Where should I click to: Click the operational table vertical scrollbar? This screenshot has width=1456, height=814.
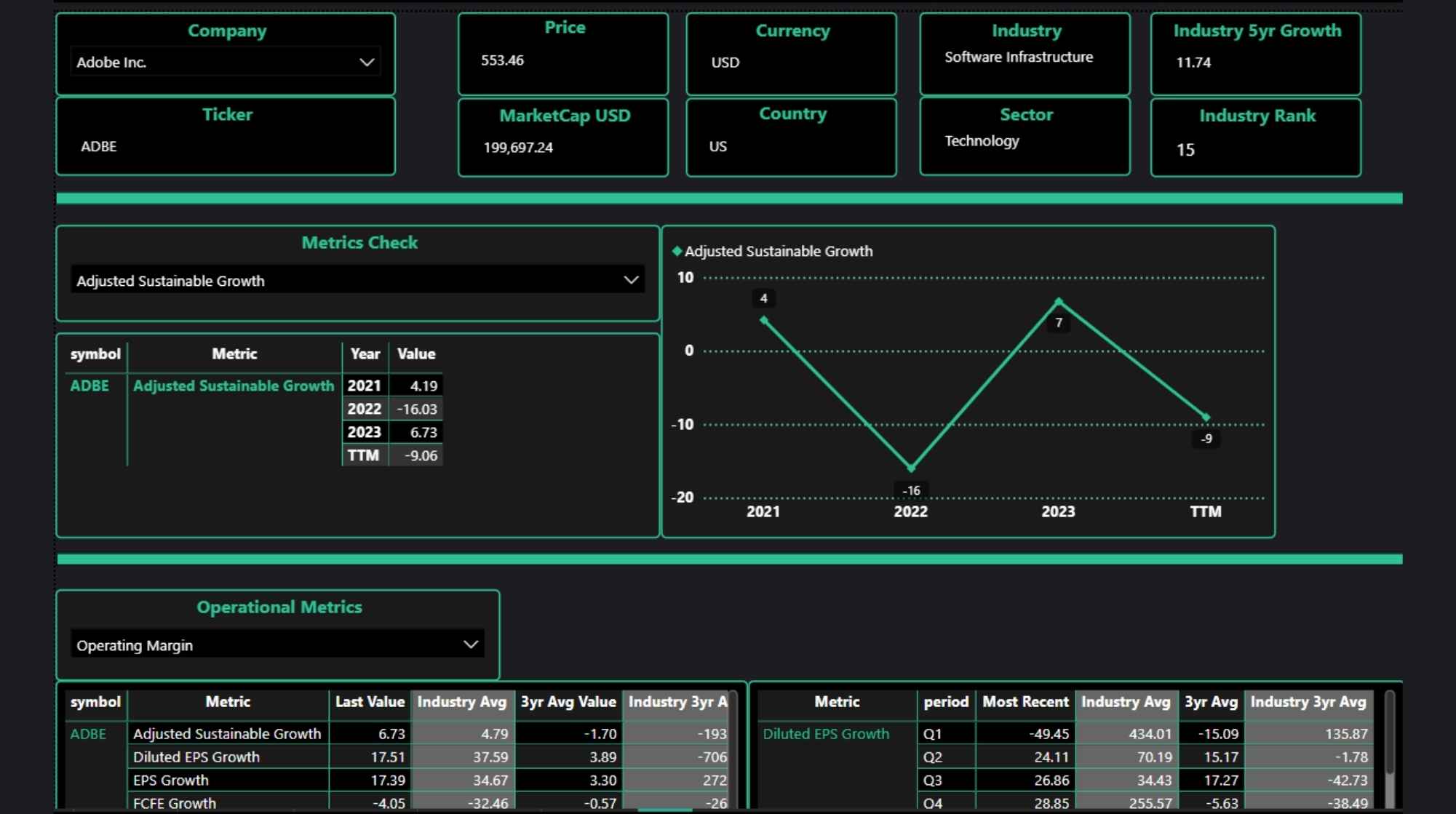point(733,742)
